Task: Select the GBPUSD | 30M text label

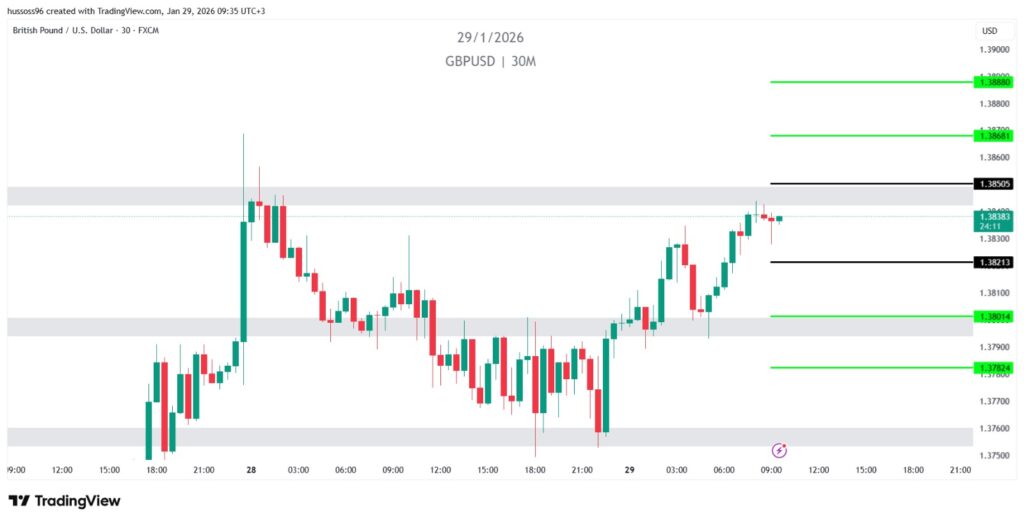Action: point(490,61)
